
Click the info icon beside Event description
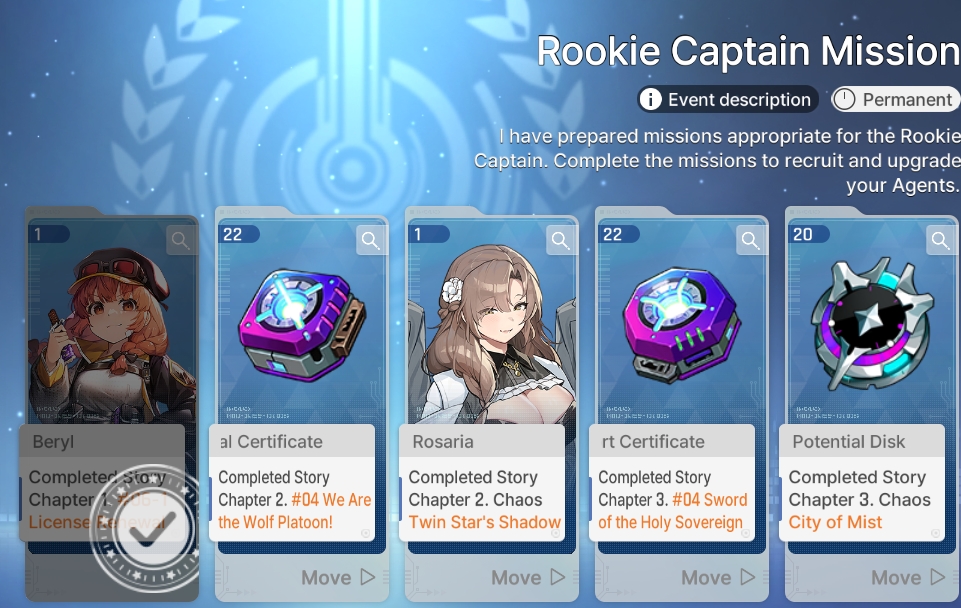650,99
